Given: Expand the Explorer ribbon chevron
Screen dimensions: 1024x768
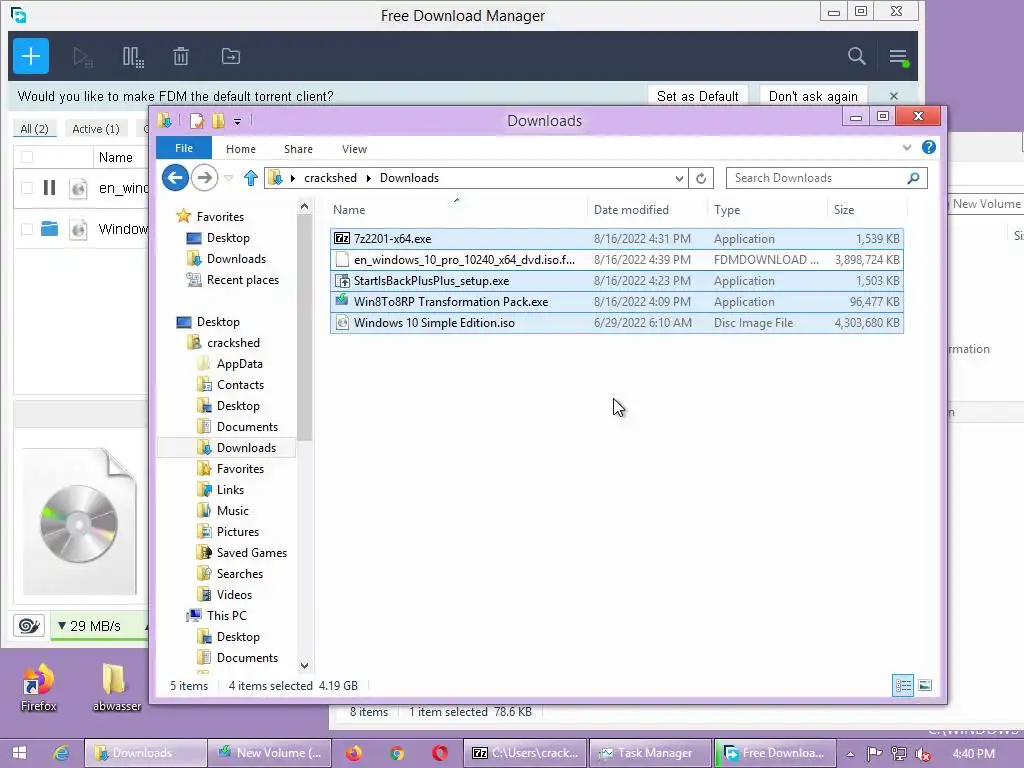Looking at the screenshot, I should coord(906,148).
